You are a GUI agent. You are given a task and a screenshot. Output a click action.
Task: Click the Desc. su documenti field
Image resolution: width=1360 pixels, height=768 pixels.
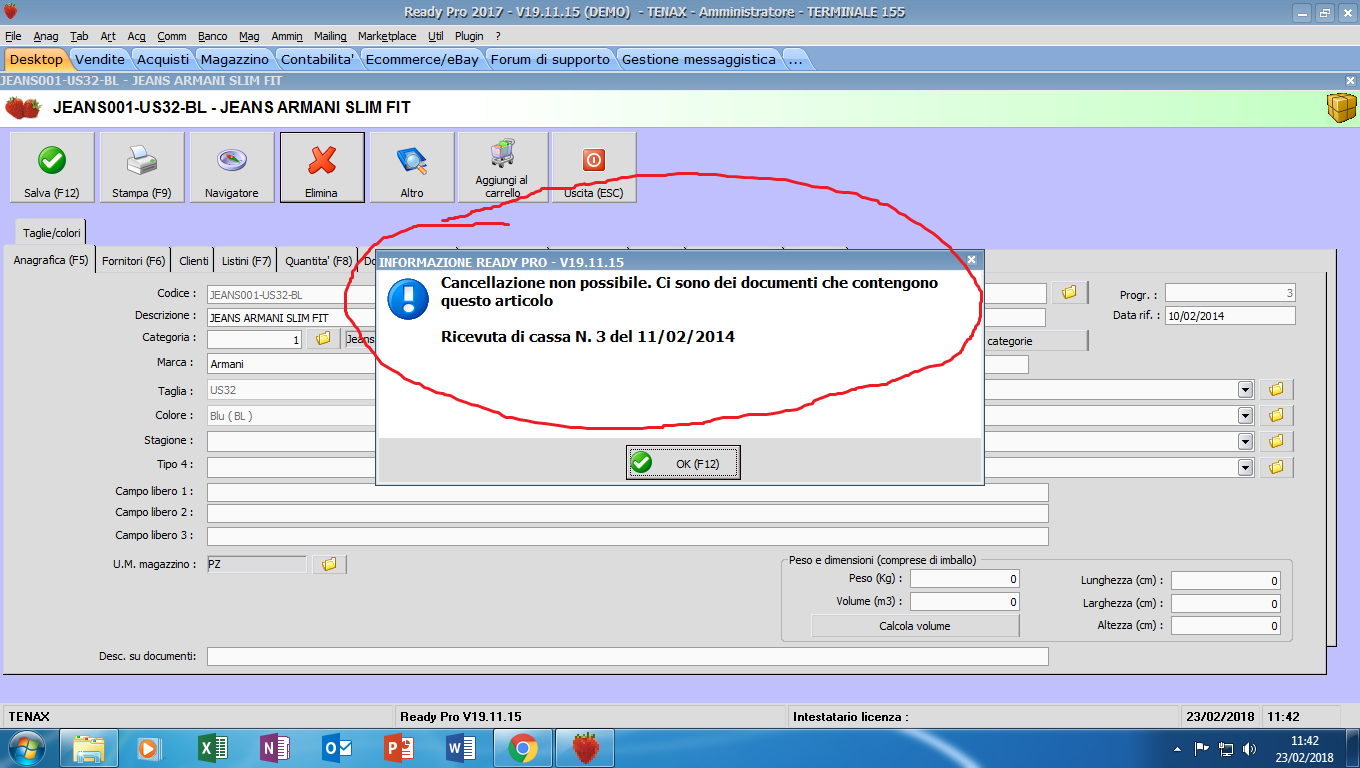(628, 656)
